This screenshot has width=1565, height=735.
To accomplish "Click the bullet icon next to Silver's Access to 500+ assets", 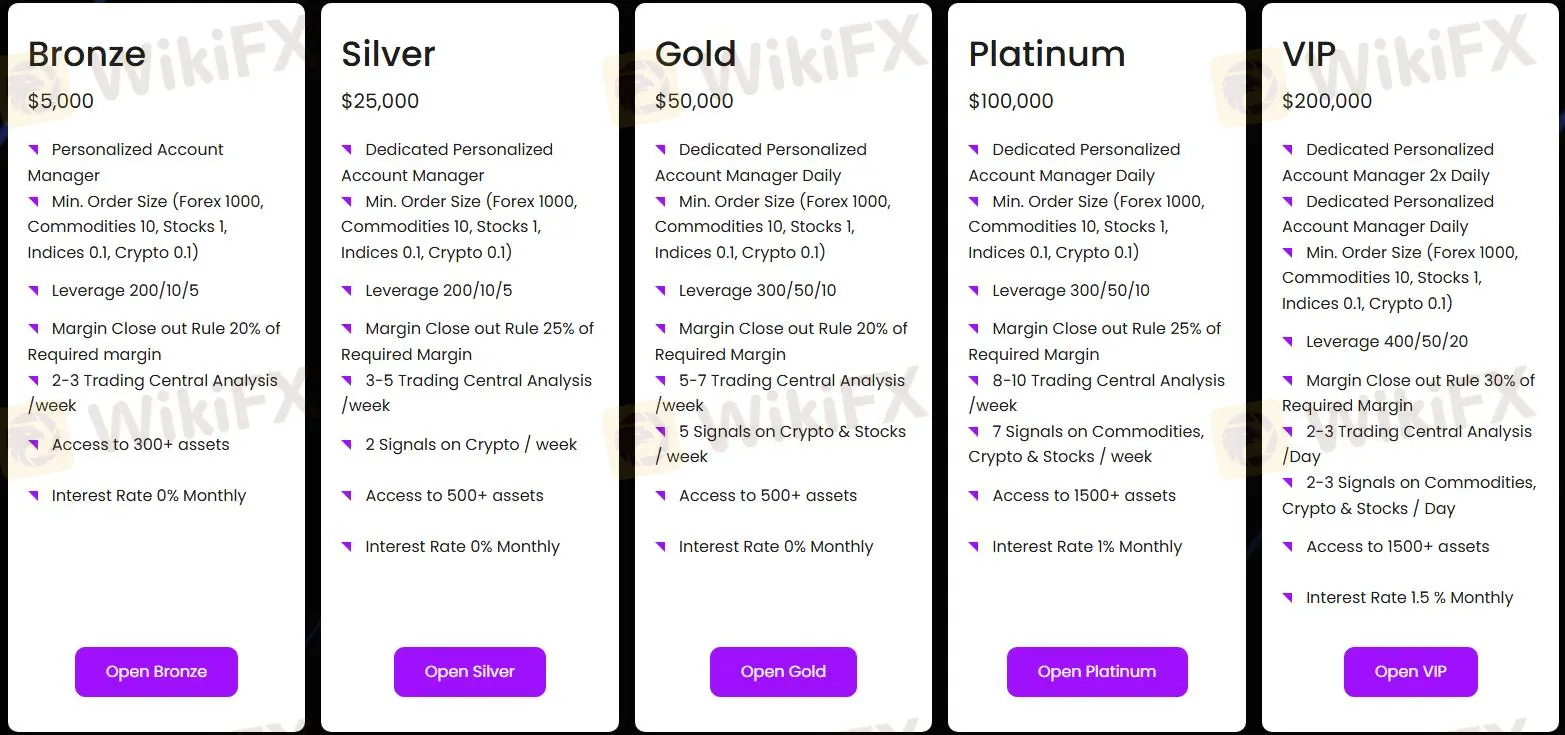I will [x=348, y=495].
